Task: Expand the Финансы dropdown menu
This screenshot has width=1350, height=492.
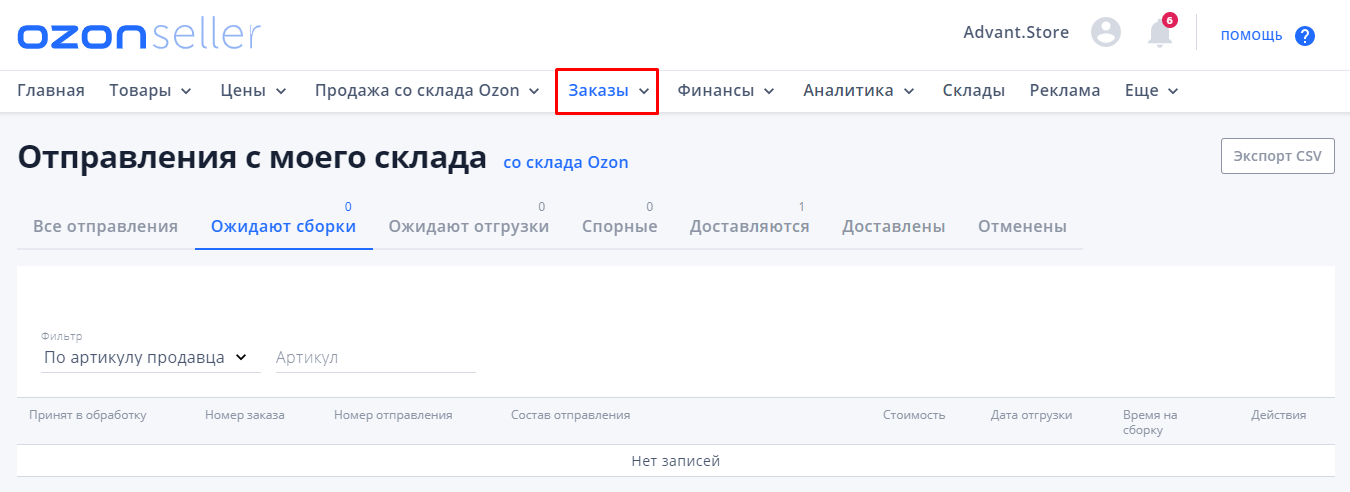Action: point(726,91)
